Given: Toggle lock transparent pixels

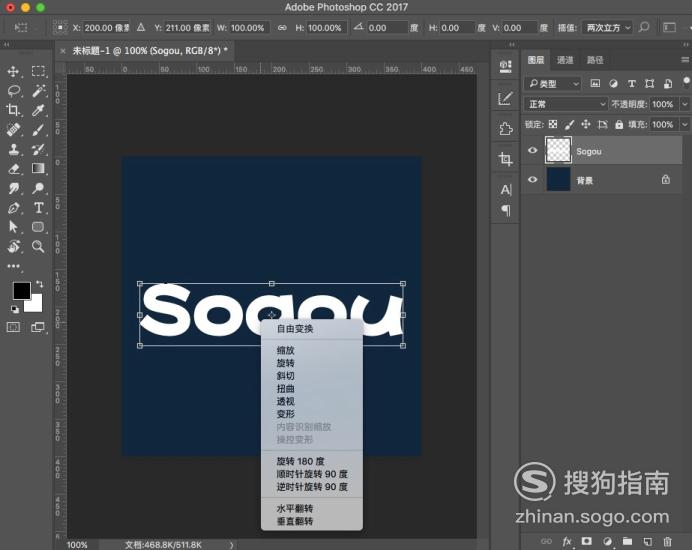Looking at the screenshot, I should [x=553, y=124].
